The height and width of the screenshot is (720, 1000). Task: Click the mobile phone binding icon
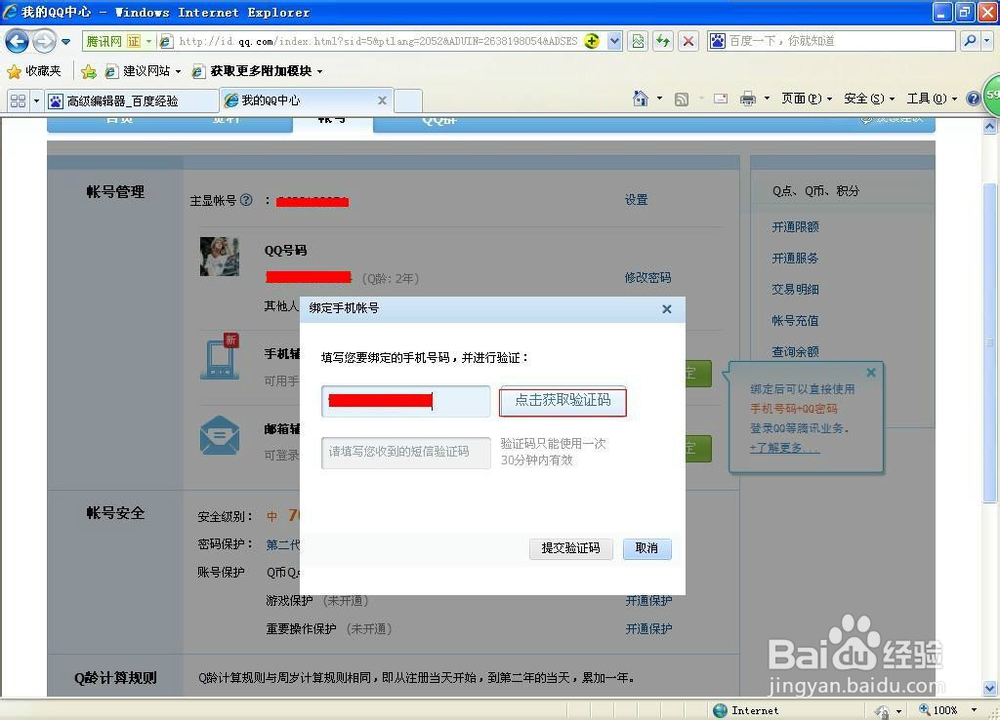[x=219, y=356]
